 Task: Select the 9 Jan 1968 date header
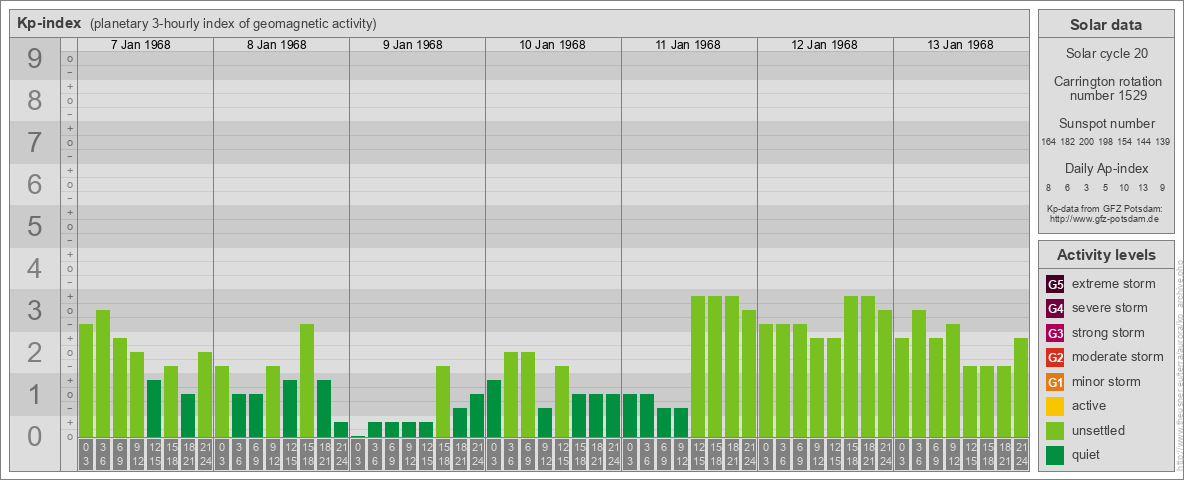click(x=412, y=45)
